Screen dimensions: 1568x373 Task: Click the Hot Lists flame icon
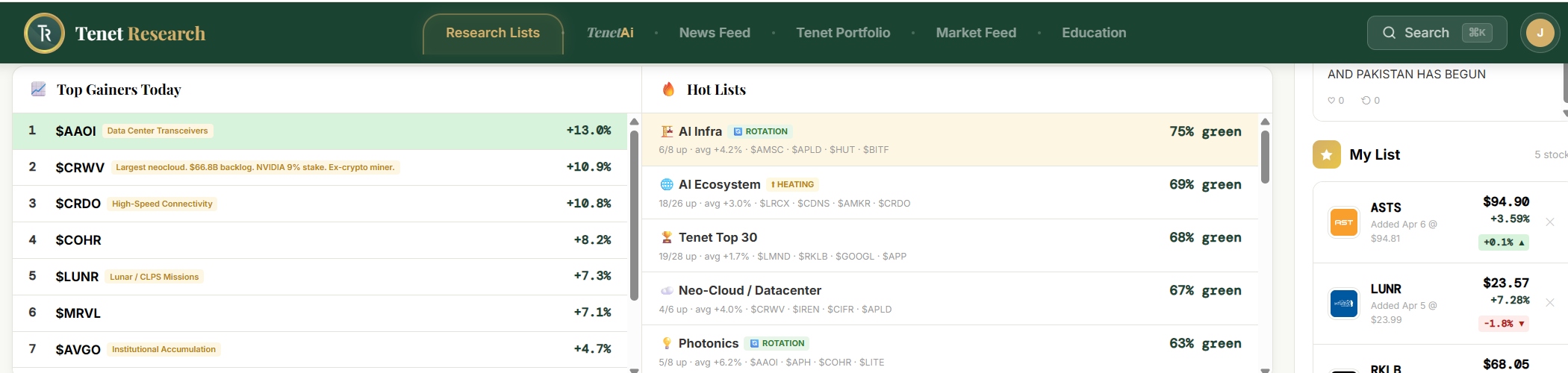[668, 90]
